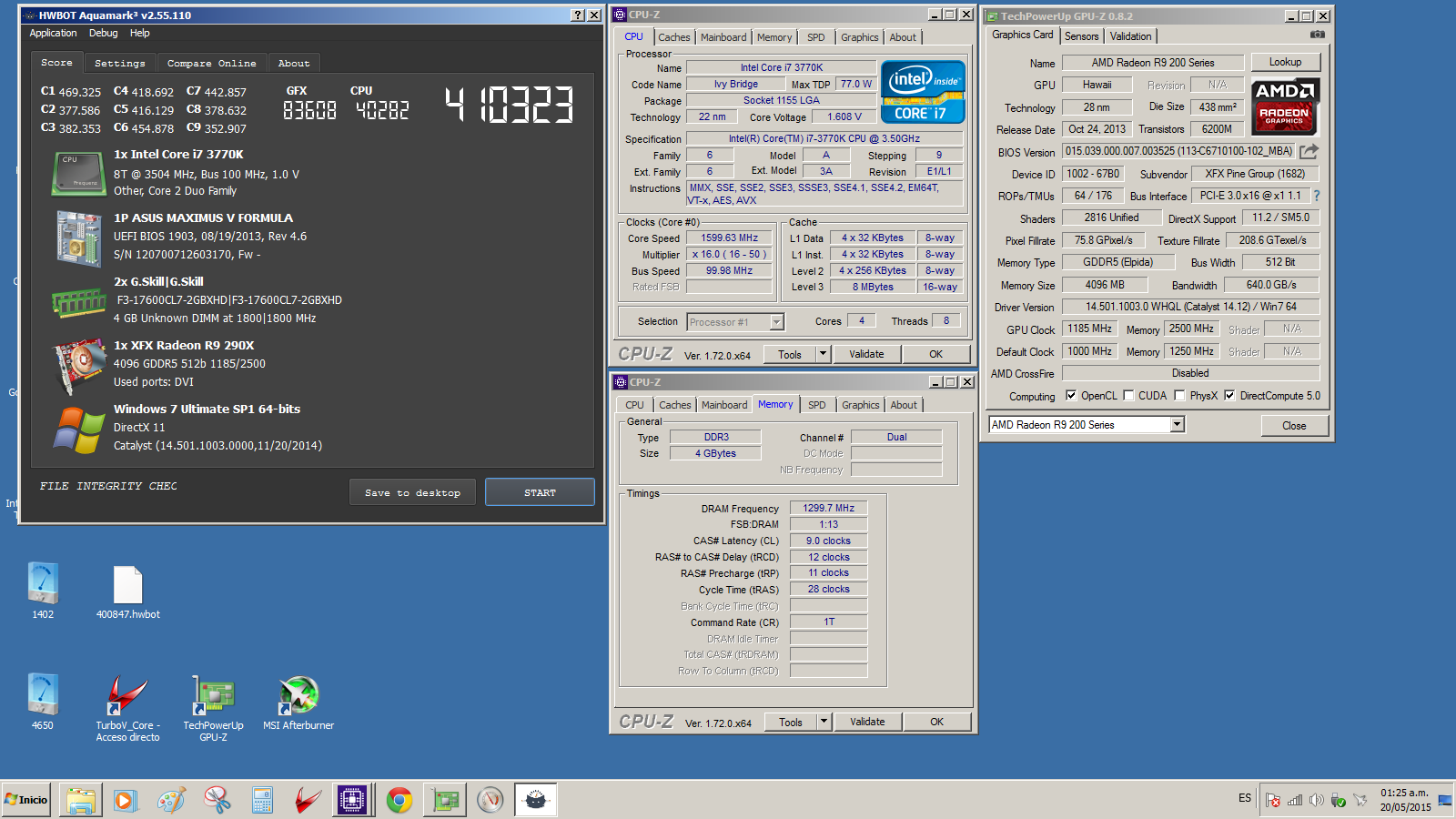Click the Close button in GPU-Z

(1294, 426)
